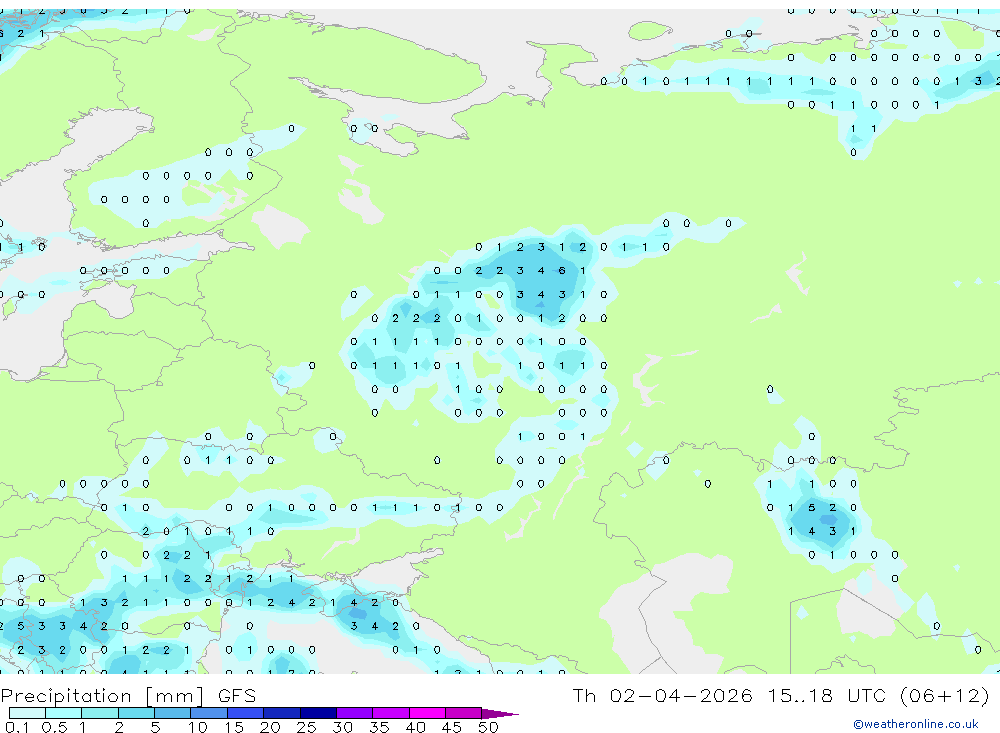The height and width of the screenshot is (733, 1000).
Task: Click the 1–2 mm legend color swatch
Action: pos(99,713)
